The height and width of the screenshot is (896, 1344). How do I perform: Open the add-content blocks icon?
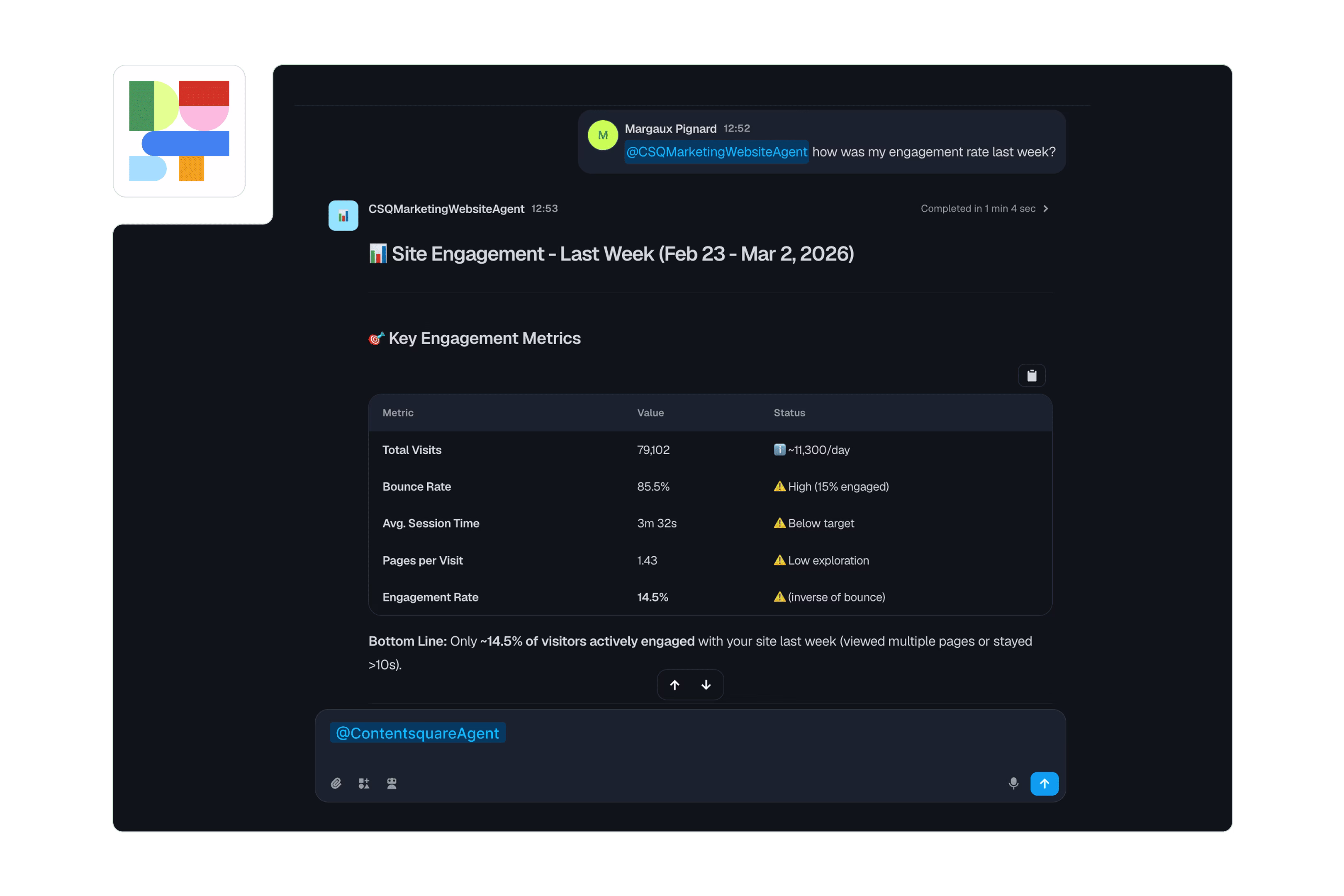tap(364, 784)
